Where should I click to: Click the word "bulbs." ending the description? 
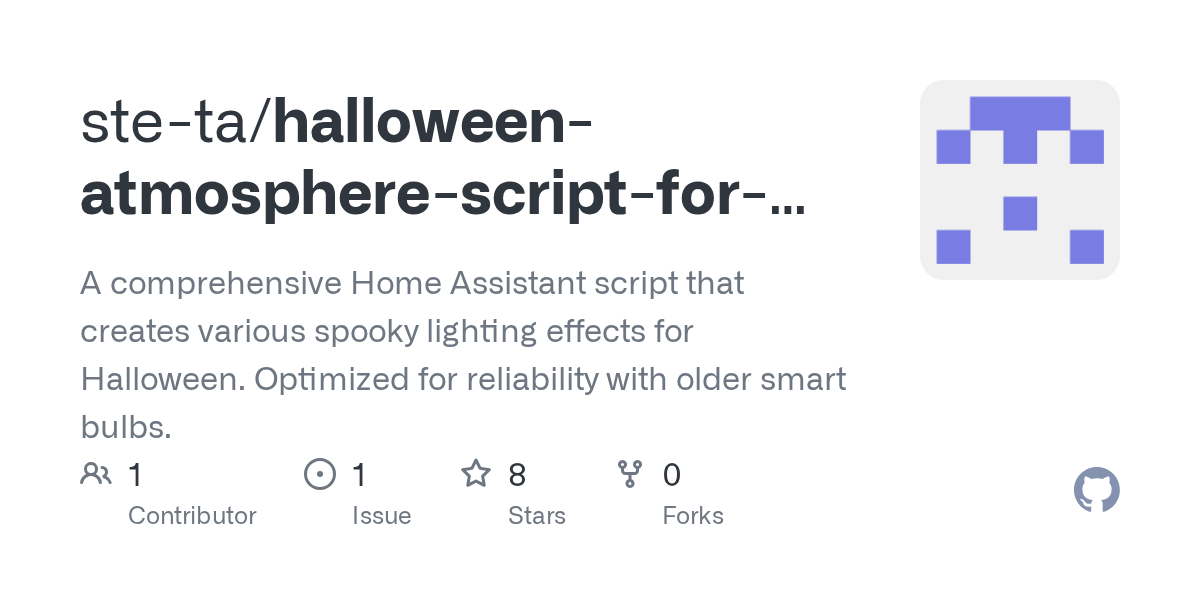tap(126, 427)
